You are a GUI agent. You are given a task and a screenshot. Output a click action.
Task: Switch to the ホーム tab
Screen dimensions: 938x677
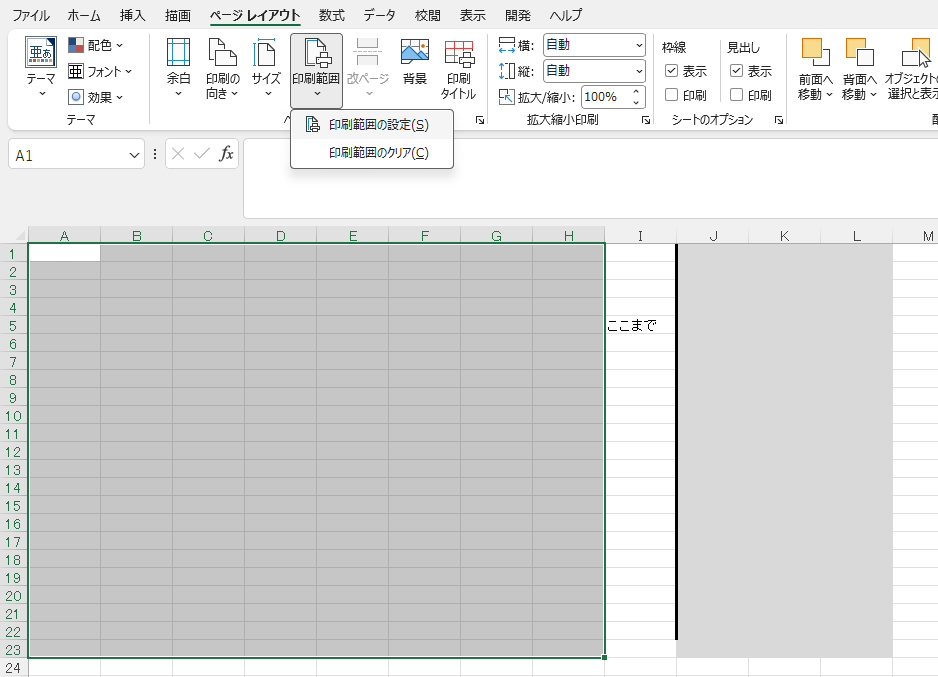point(84,16)
